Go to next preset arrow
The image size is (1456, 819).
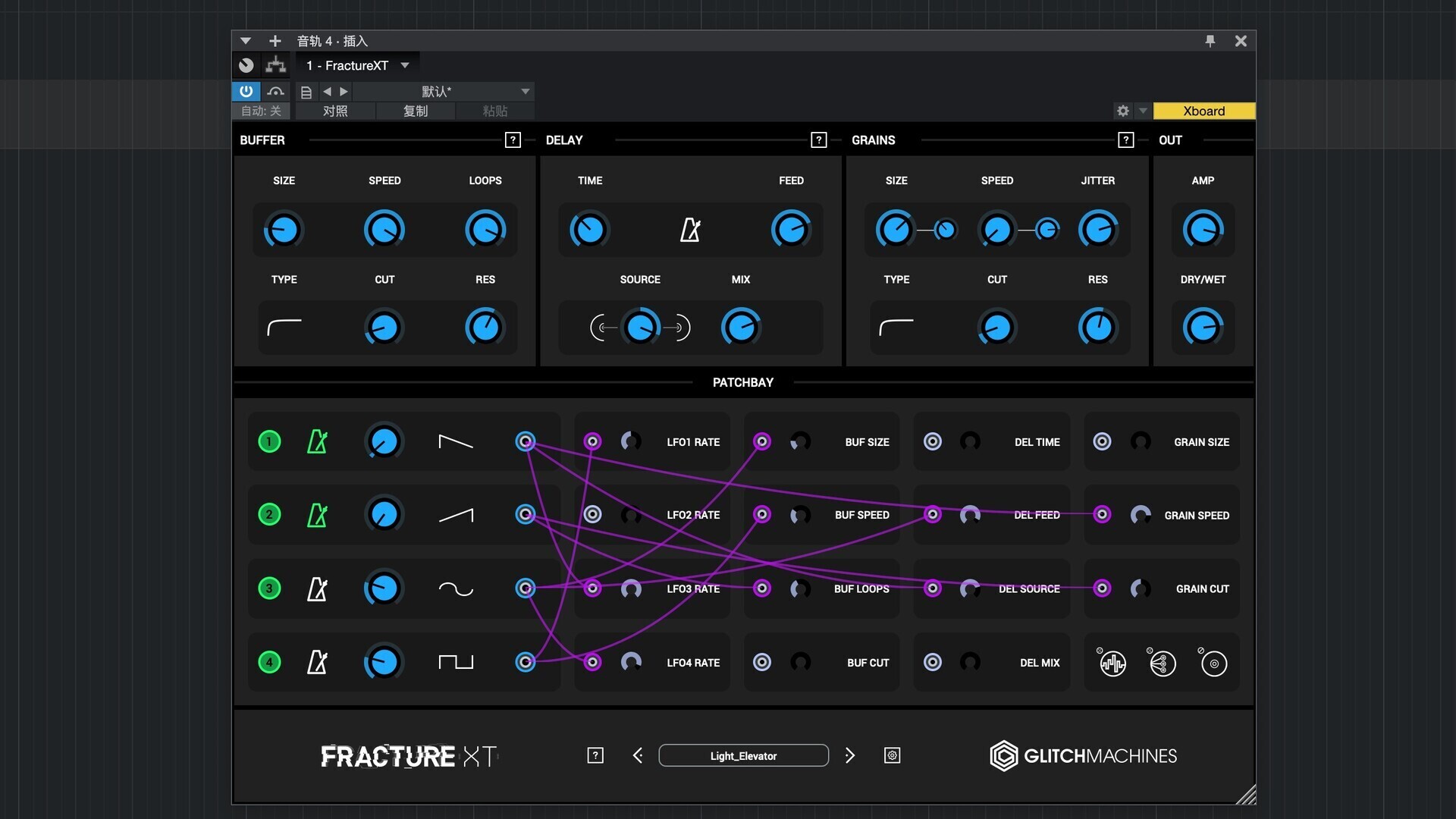pos(850,755)
